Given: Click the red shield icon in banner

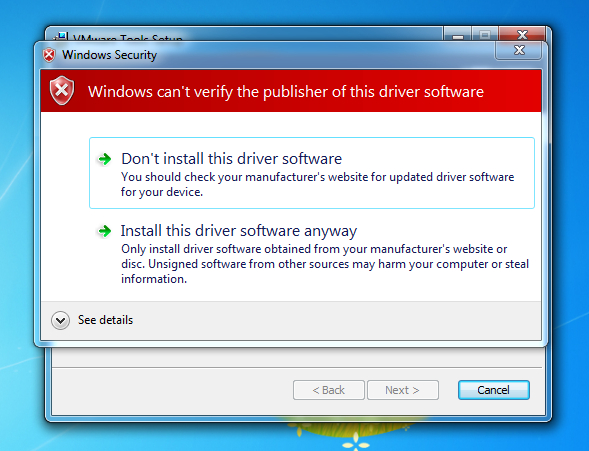Looking at the screenshot, I should [62, 91].
